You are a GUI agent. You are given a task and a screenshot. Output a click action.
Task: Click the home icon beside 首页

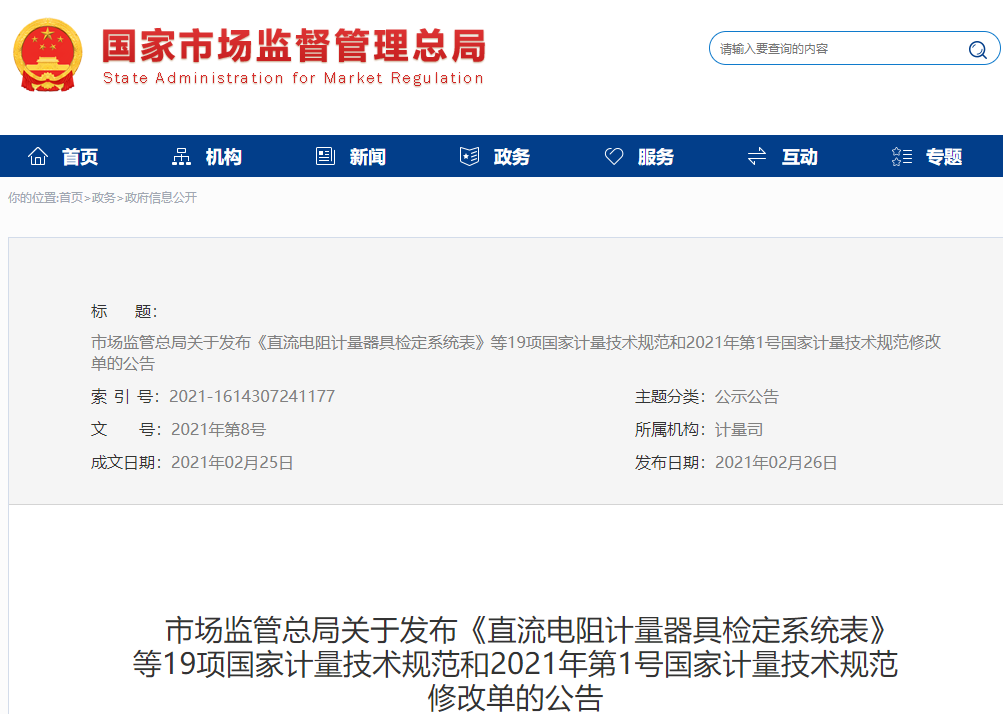click(38, 157)
